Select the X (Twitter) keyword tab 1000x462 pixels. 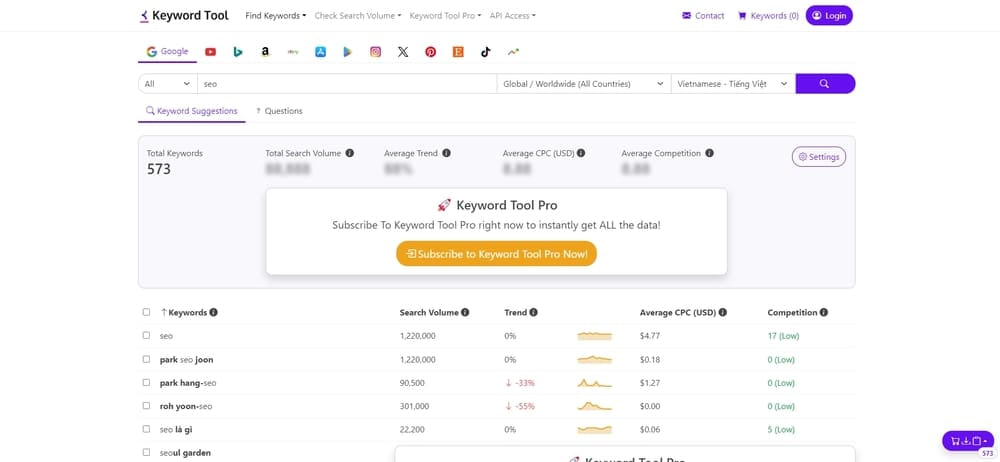click(x=402, y=52)
